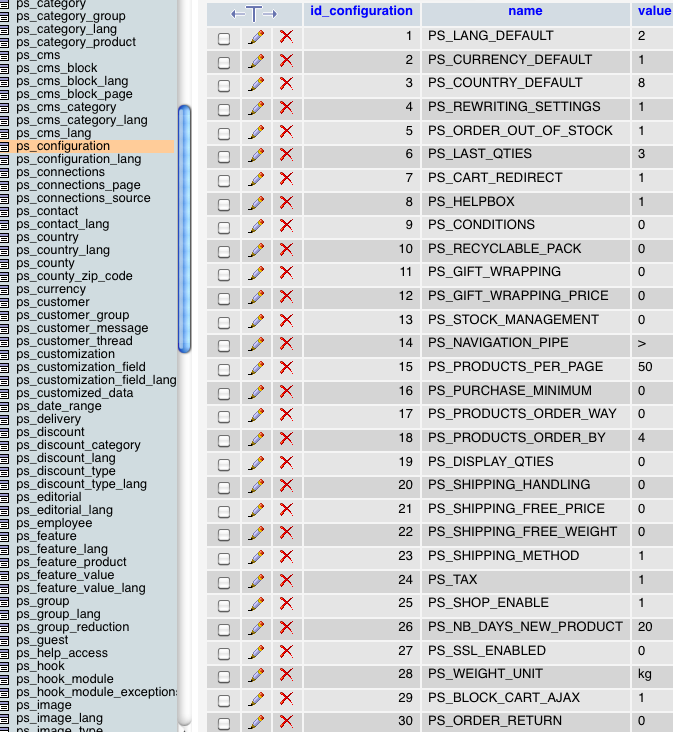The width and height of the screenshot is (673, 732).
Task: Tick the checkbox for PS_LAST_QTIES
Action: pos(224,157)
